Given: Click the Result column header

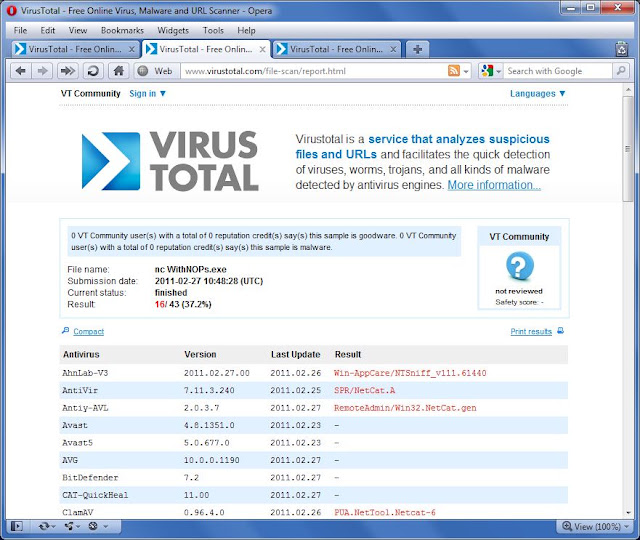Looking at the screenshot, I should coord(348,354).
